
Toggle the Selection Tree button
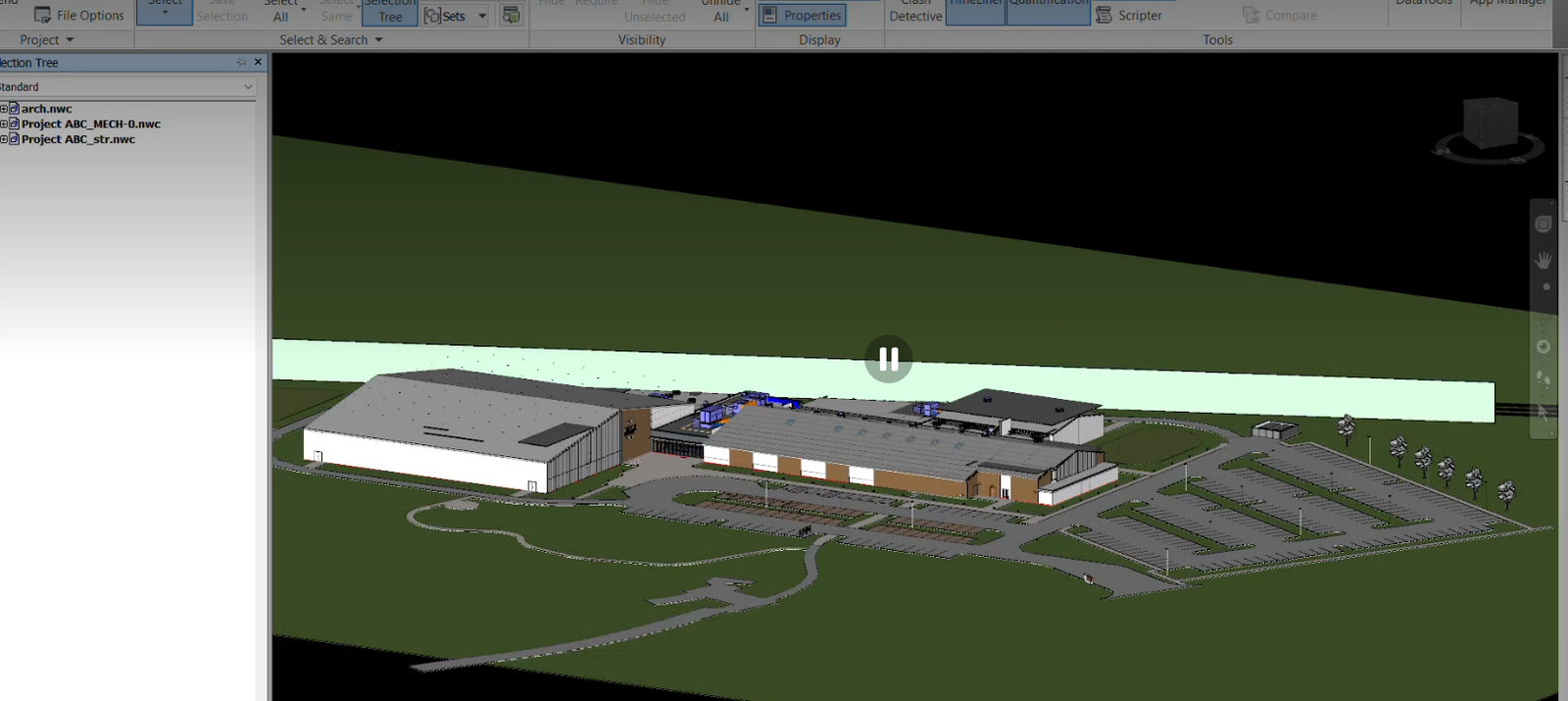[390, 12]
